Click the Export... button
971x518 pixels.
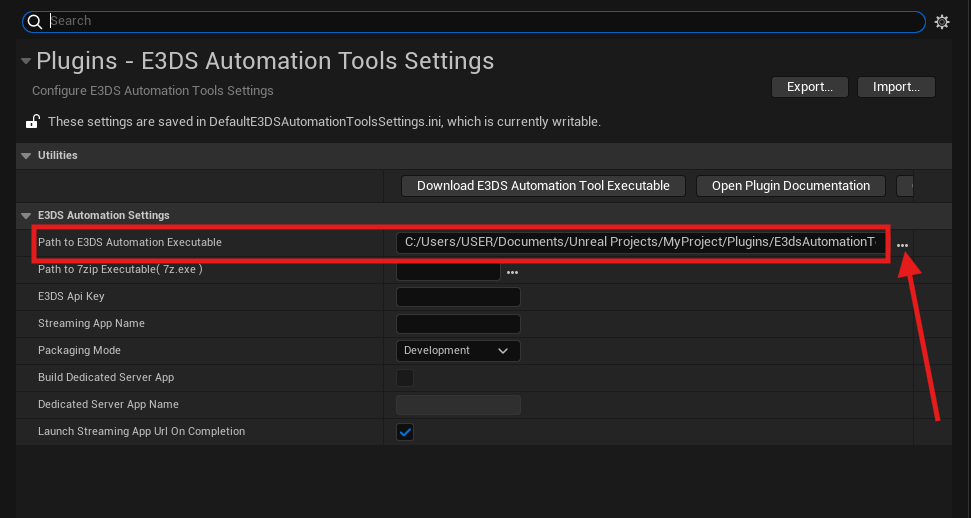[810, 87]
